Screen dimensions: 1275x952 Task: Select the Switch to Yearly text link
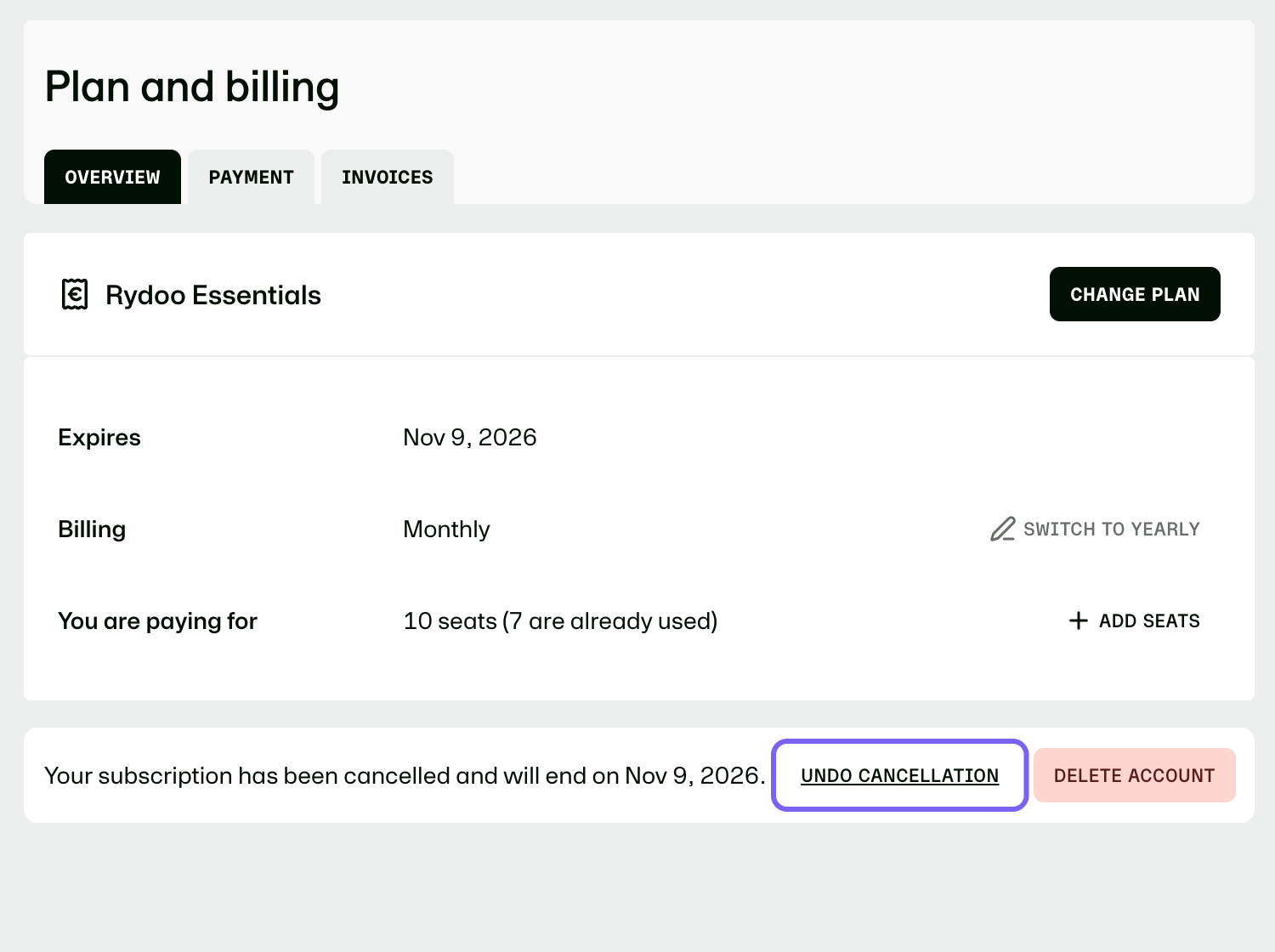point(1111,529)
